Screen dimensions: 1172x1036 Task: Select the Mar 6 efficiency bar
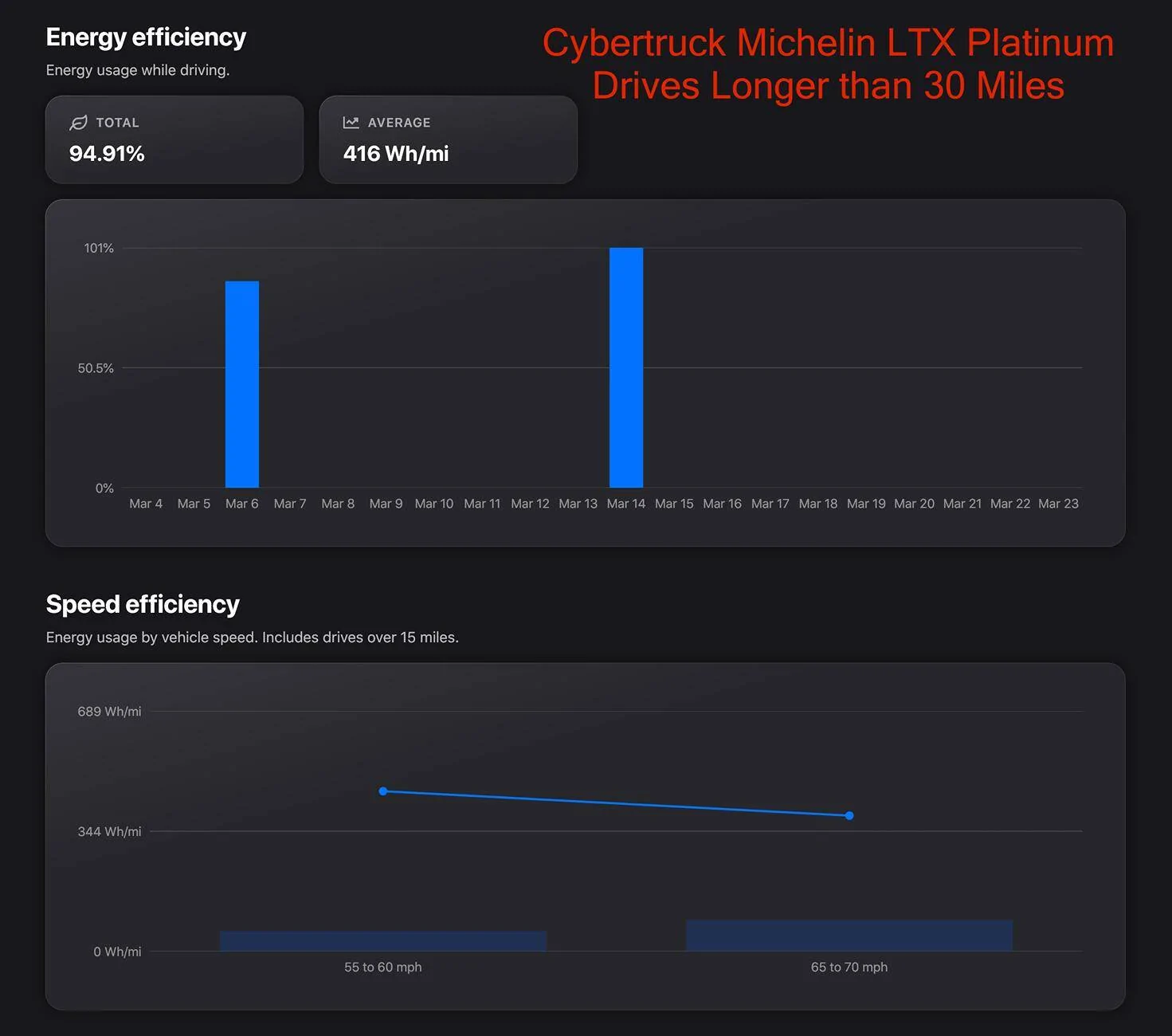[x=242, y=384]
